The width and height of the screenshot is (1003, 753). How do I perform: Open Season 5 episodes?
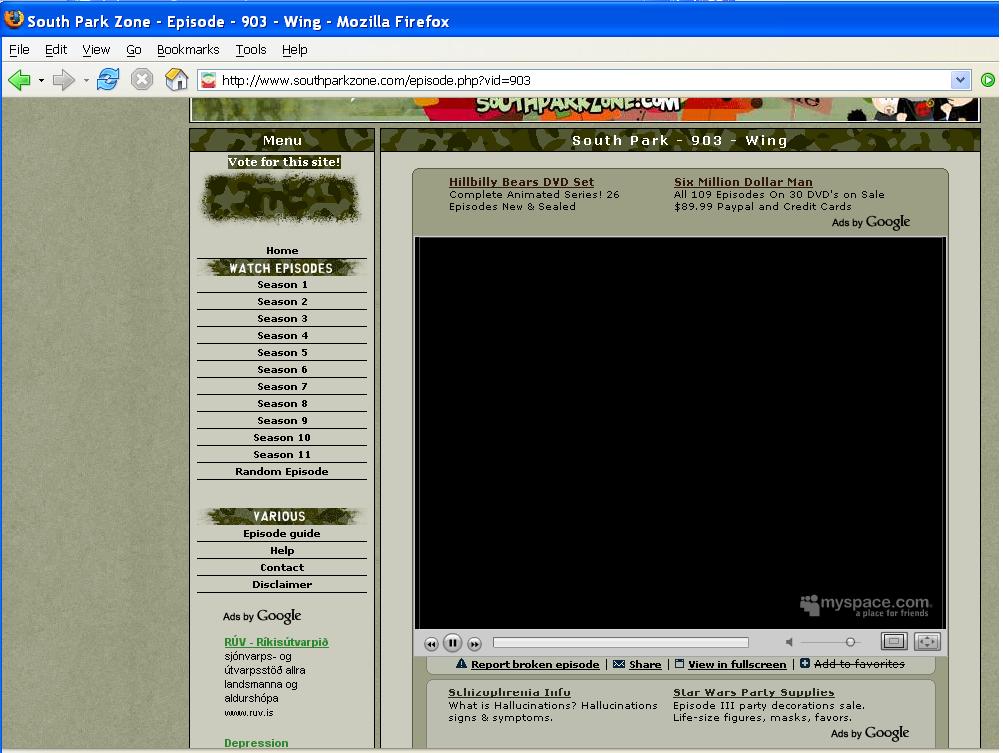282,352
